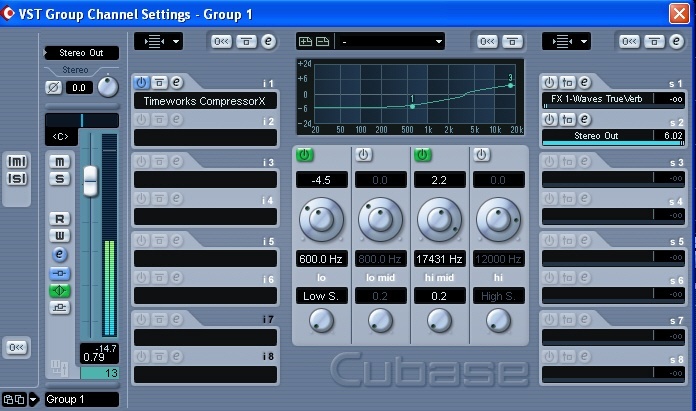Click the channel volume fader handle
This screenshot has width=696, height=411.
coord(91,181)
